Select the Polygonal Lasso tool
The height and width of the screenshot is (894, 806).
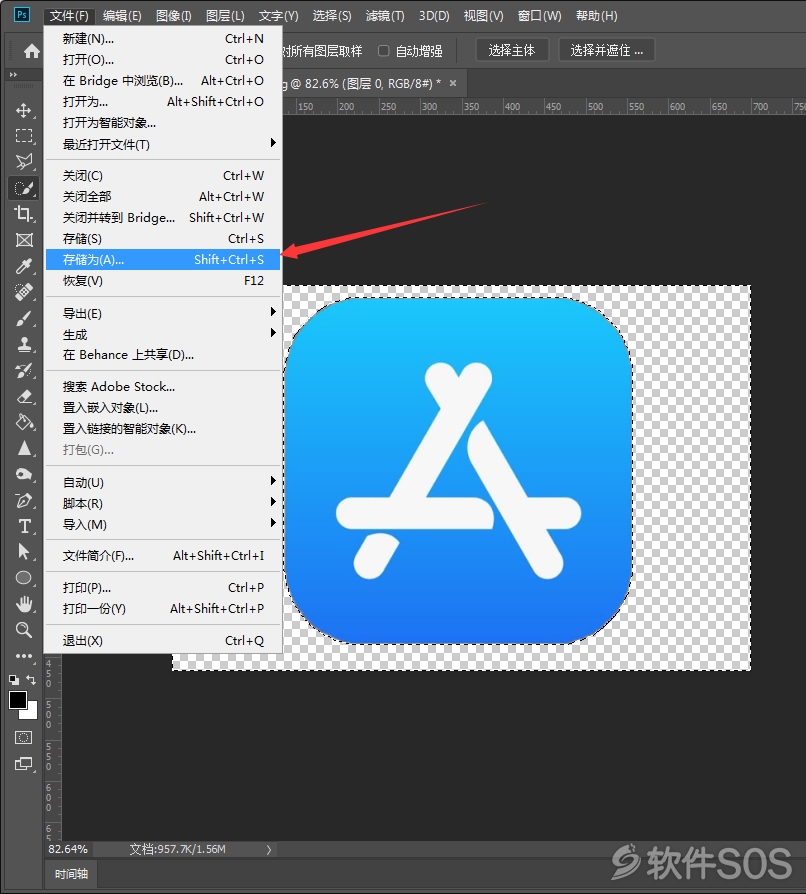tap(24, 162)
